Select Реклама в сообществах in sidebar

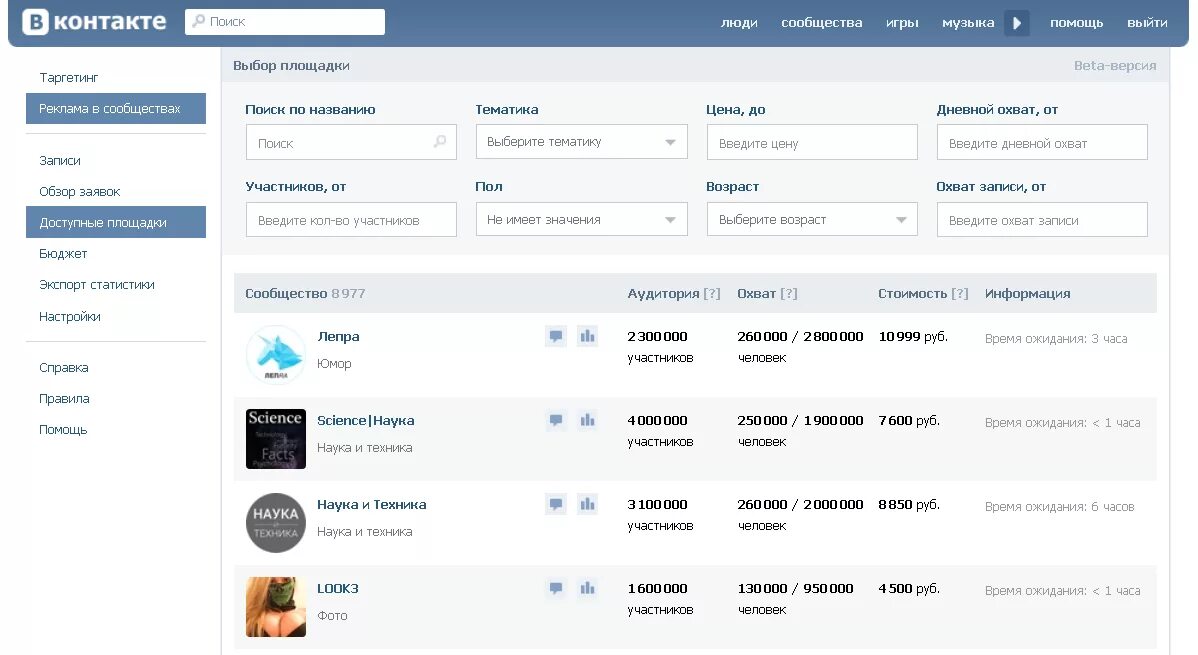click(116, 109)
